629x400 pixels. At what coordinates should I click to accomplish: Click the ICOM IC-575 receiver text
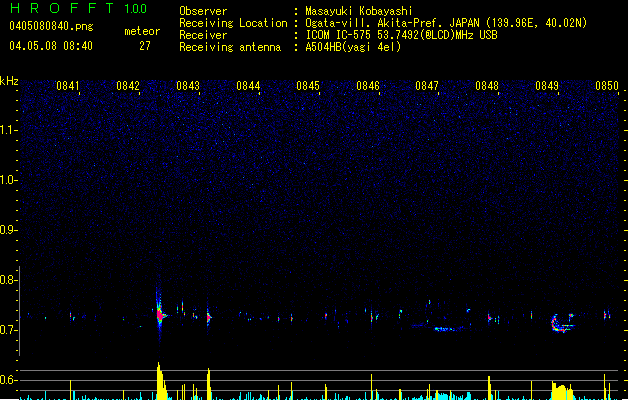[401, 35]
